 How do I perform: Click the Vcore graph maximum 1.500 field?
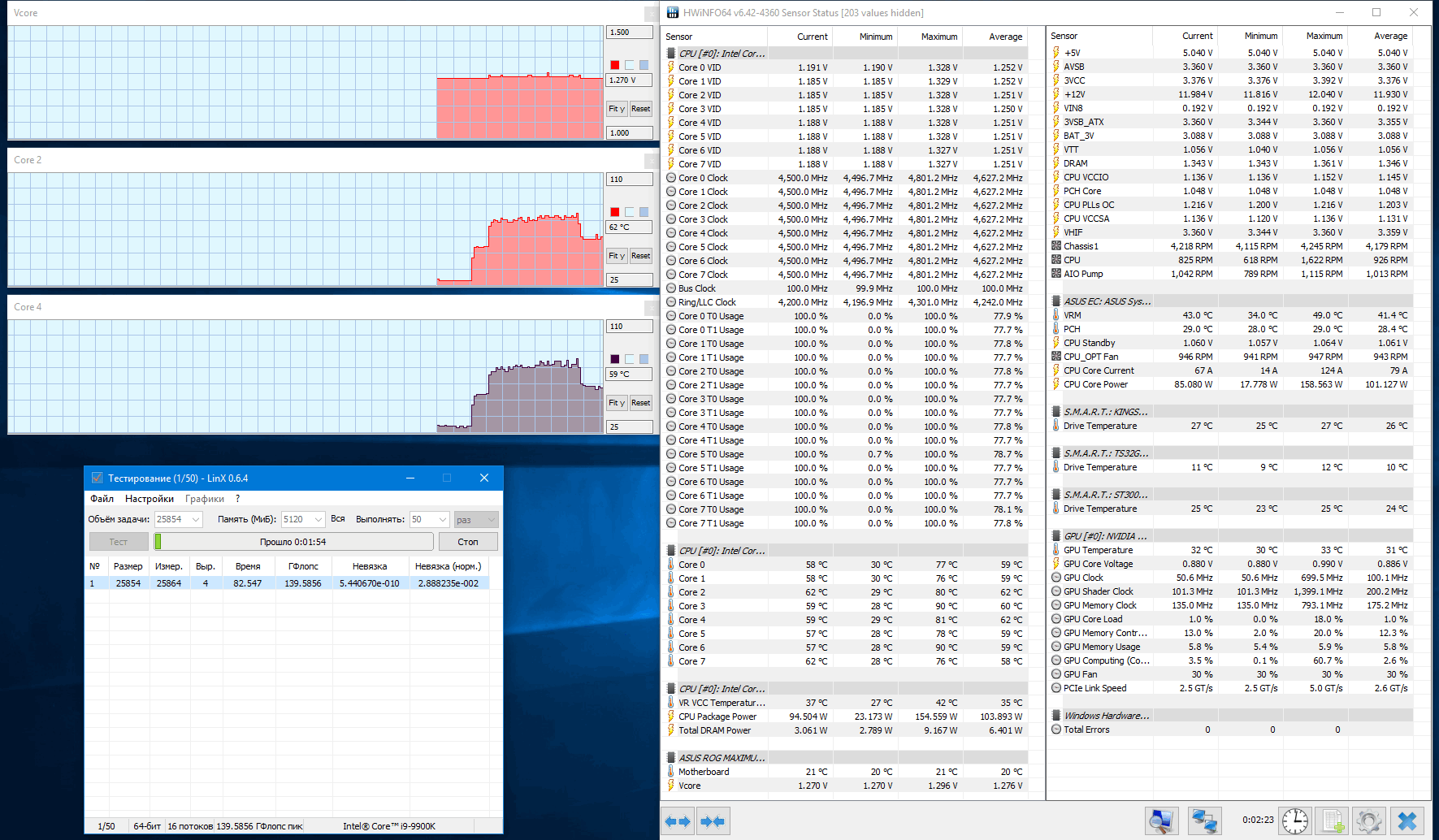click(x=630, y=32)
